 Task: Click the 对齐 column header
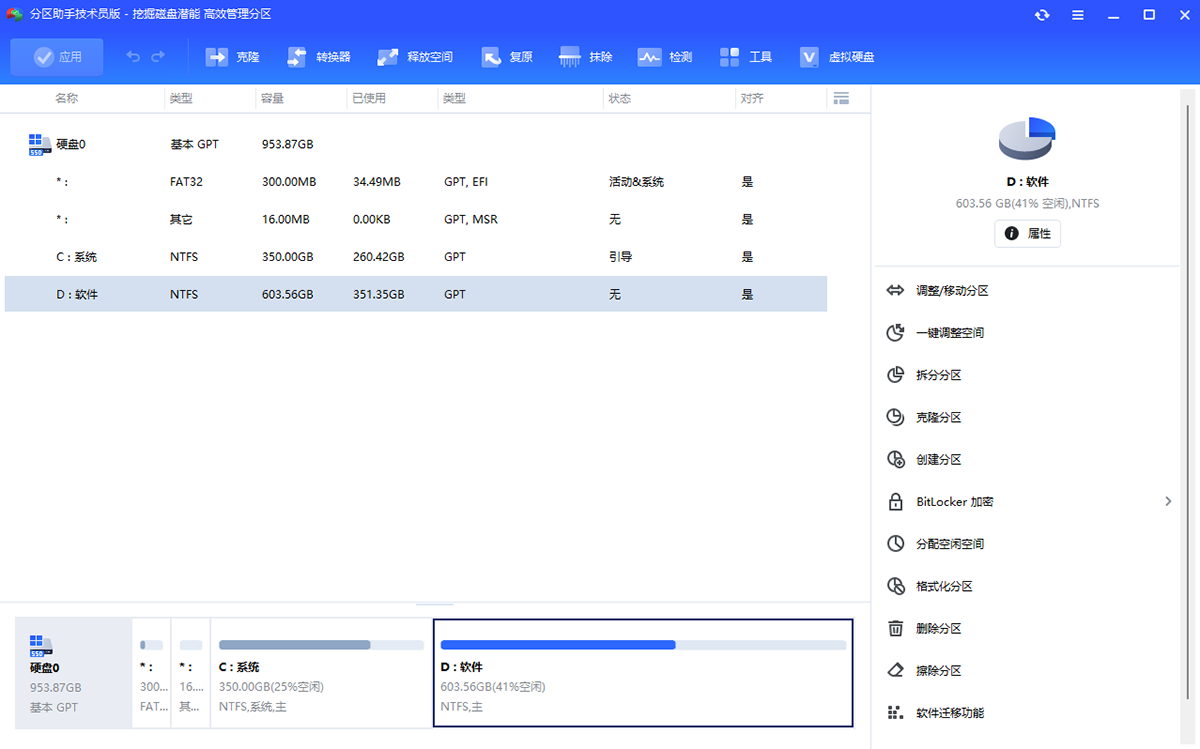click(x=753, y=99)
